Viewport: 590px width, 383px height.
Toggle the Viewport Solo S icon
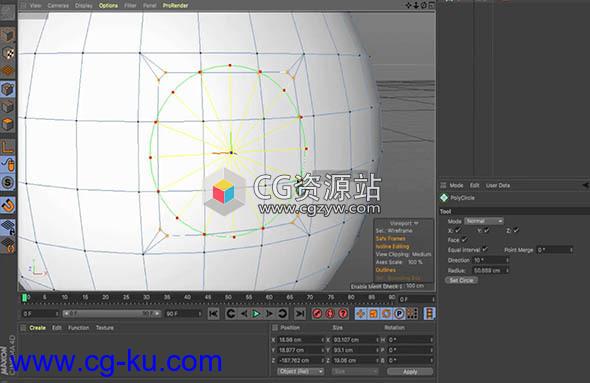point(8,182)
